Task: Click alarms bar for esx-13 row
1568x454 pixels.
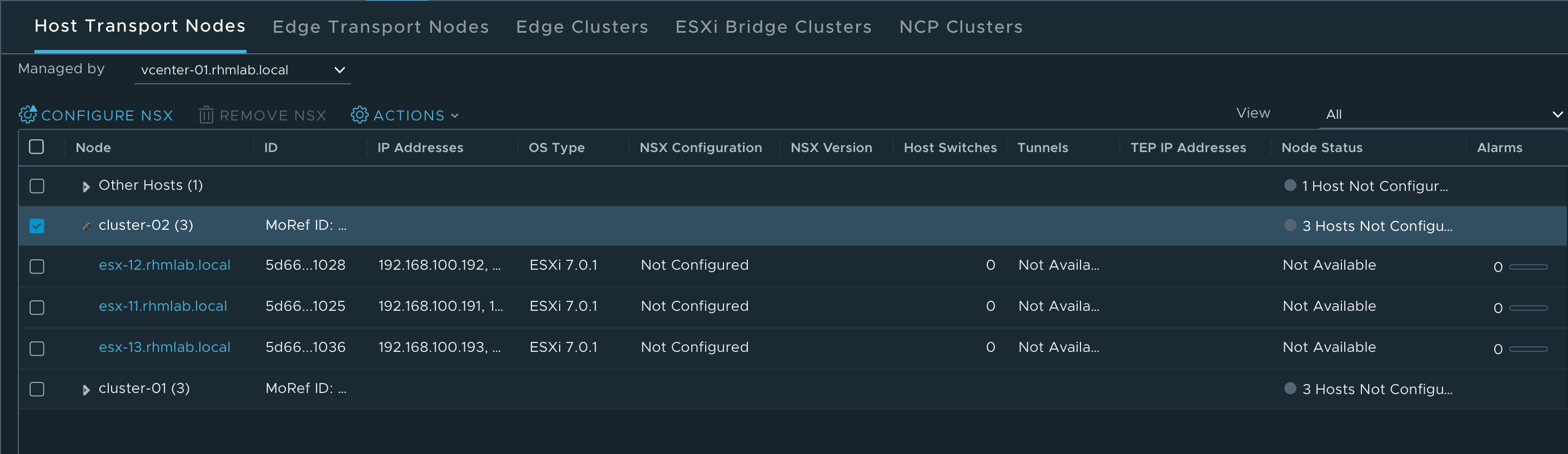Action: pos(1528,349)
